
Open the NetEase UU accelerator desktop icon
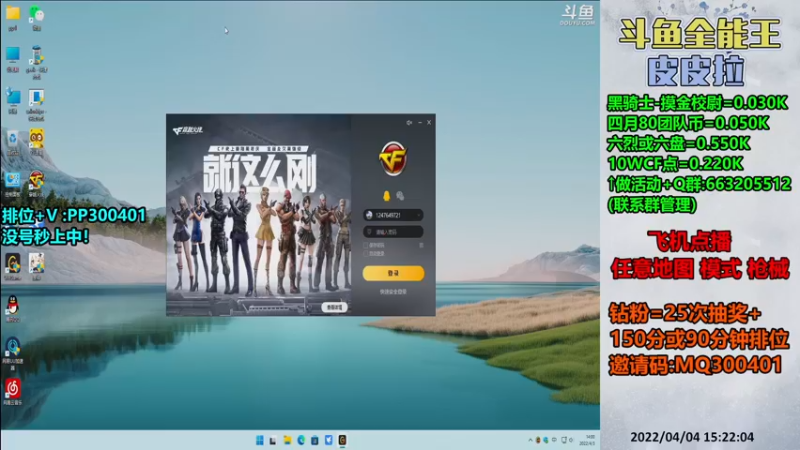point(13,347)
